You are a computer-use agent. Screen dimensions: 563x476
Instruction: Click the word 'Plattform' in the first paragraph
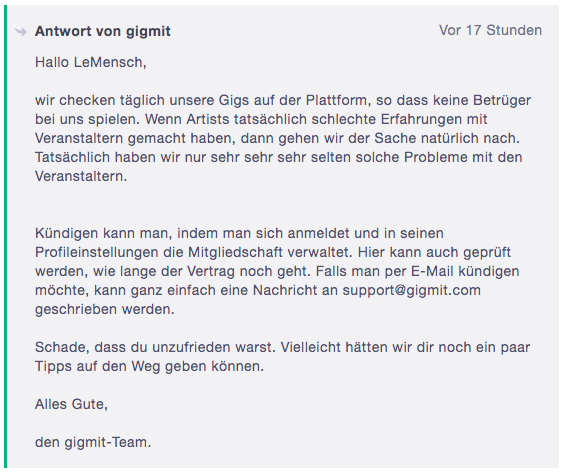pos(336,100)
